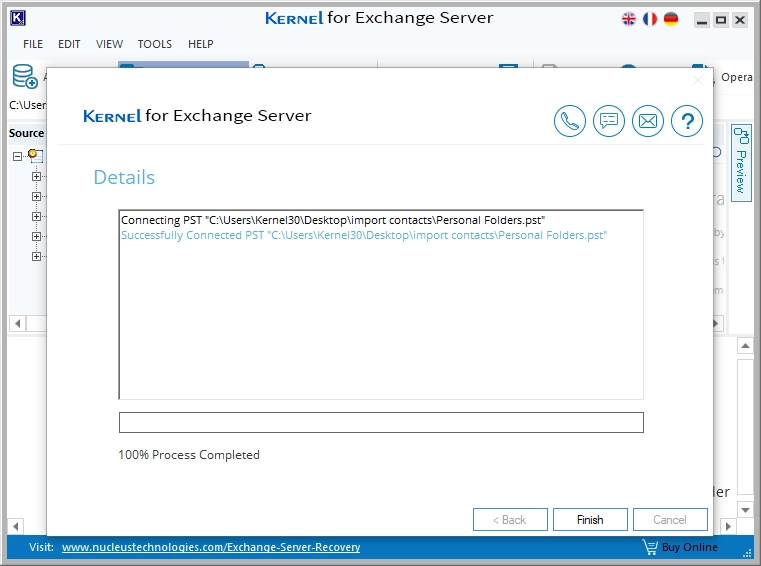
Task: Click right arrow of bottom horizontal scrollbar
Action: click(x=728, y=526)
